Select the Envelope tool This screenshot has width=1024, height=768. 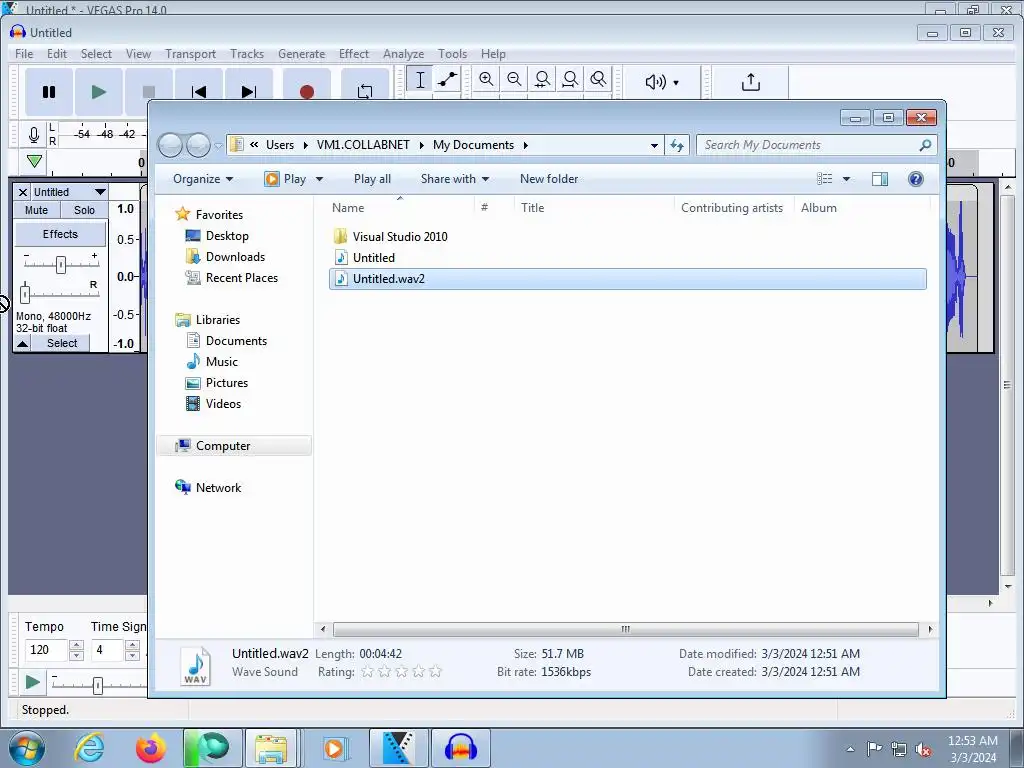tap(447, 80)
